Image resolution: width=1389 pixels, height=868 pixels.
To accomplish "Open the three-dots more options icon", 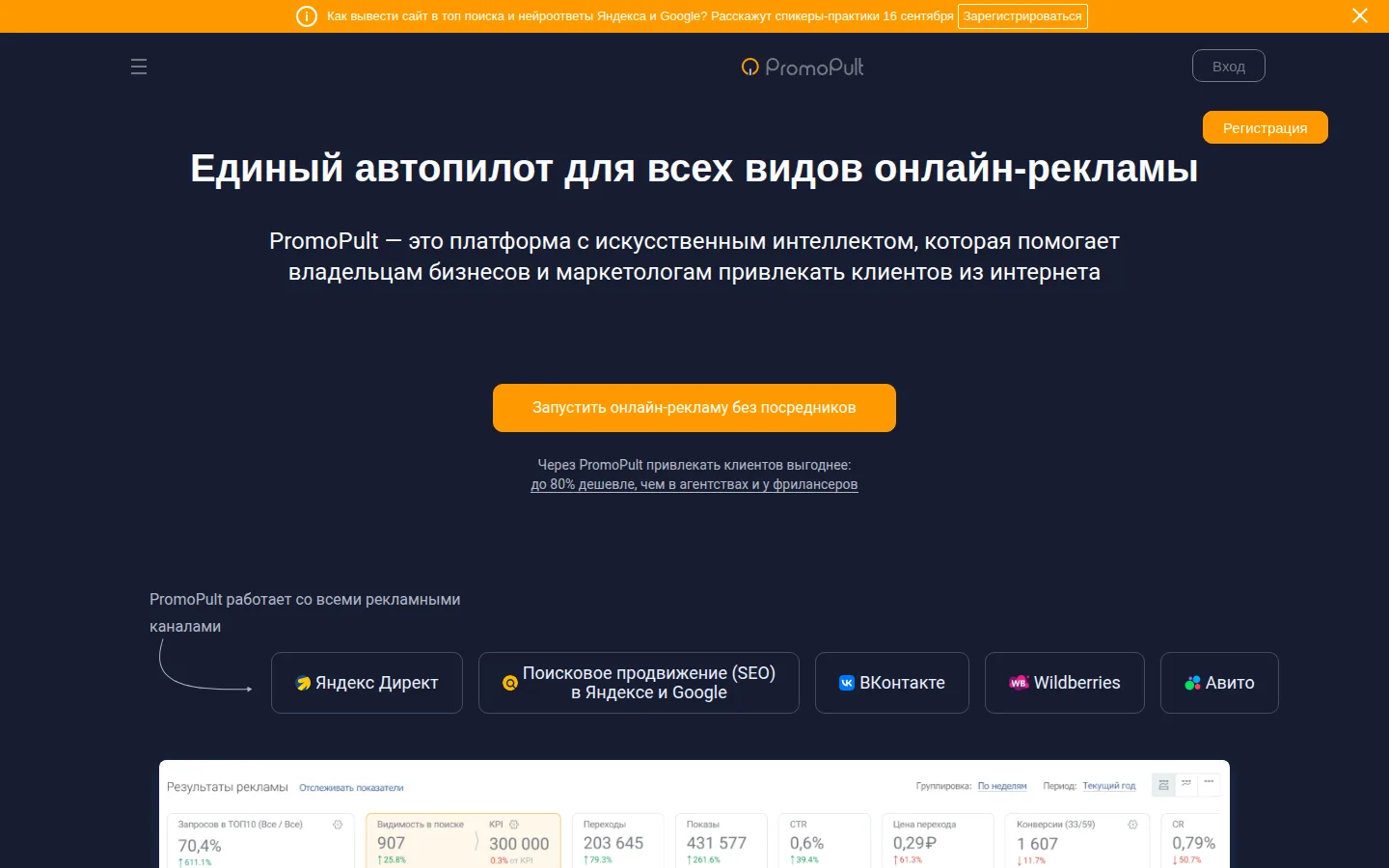I will [1209, 783].
